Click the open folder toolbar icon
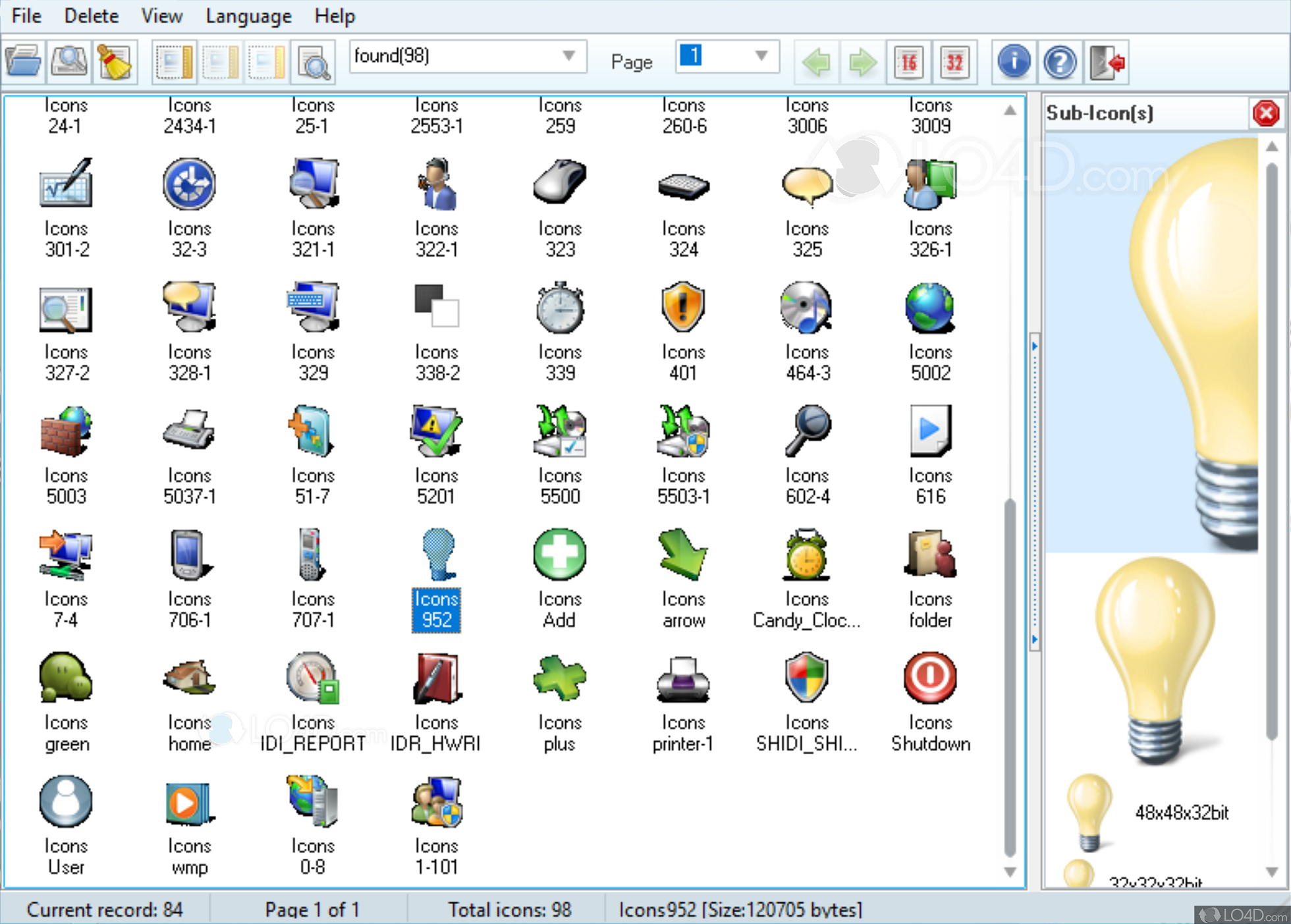Viewport: 1291px width, 924px height. tap(24, 62)
